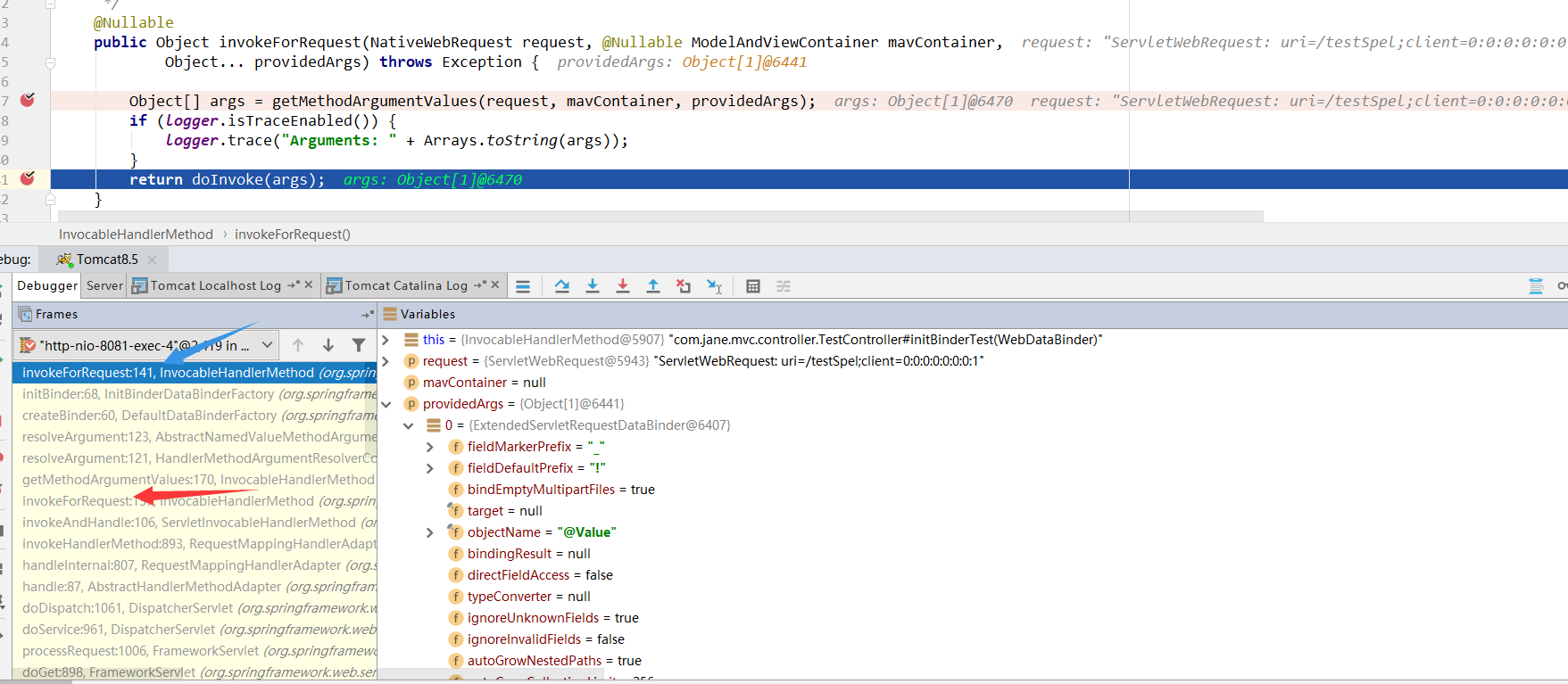
Task: Select frame resolveArgument:123, AbstractNamedValueMethodArgument
Action: tap(195, 437)
